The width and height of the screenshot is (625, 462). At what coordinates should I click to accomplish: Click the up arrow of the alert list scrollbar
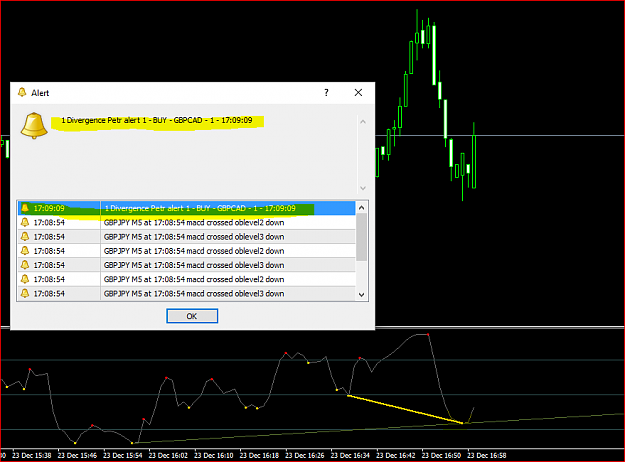pyautogui.click(x=362, y=208)
